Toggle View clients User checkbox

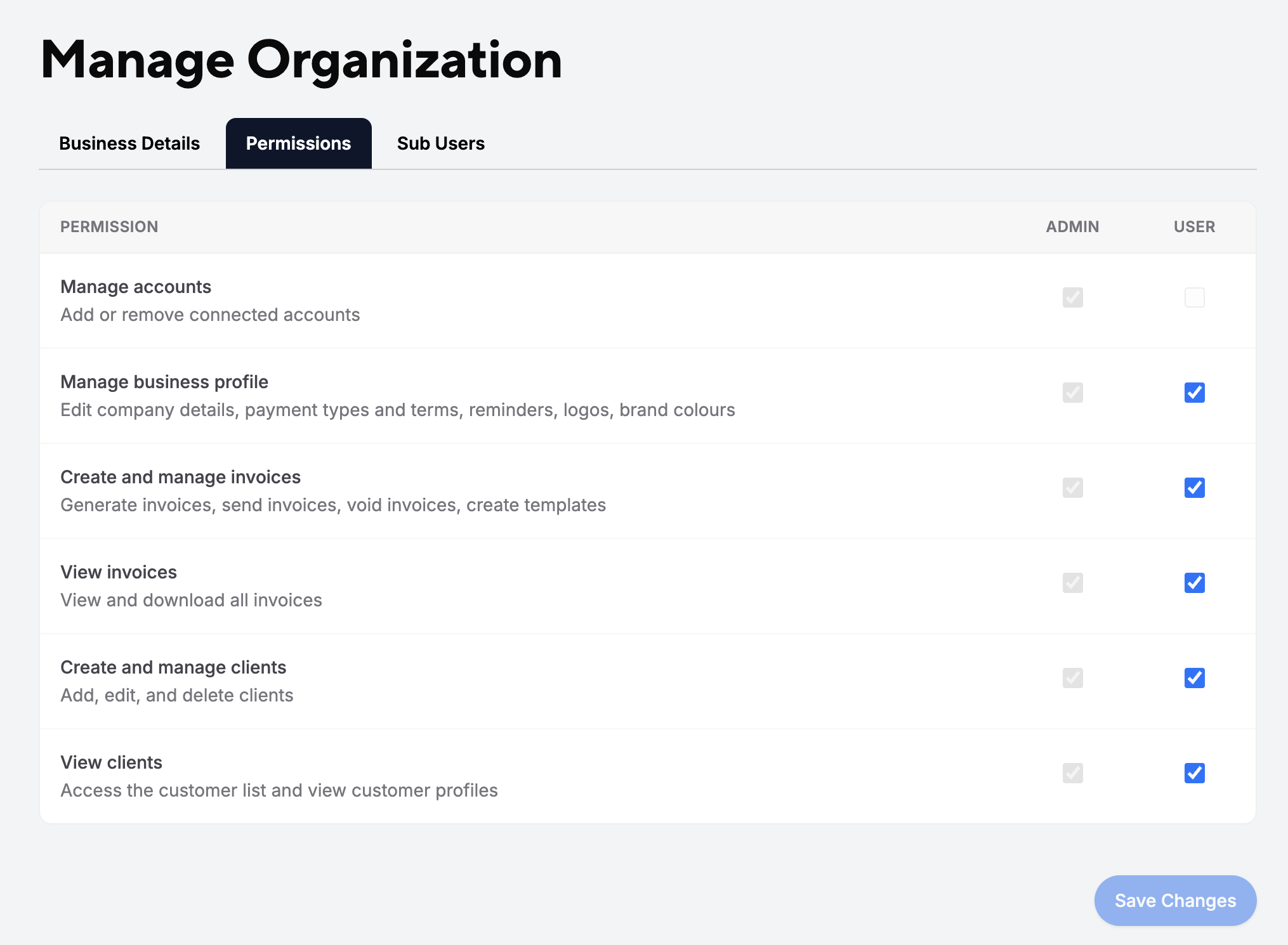[x=1194, y=773]
